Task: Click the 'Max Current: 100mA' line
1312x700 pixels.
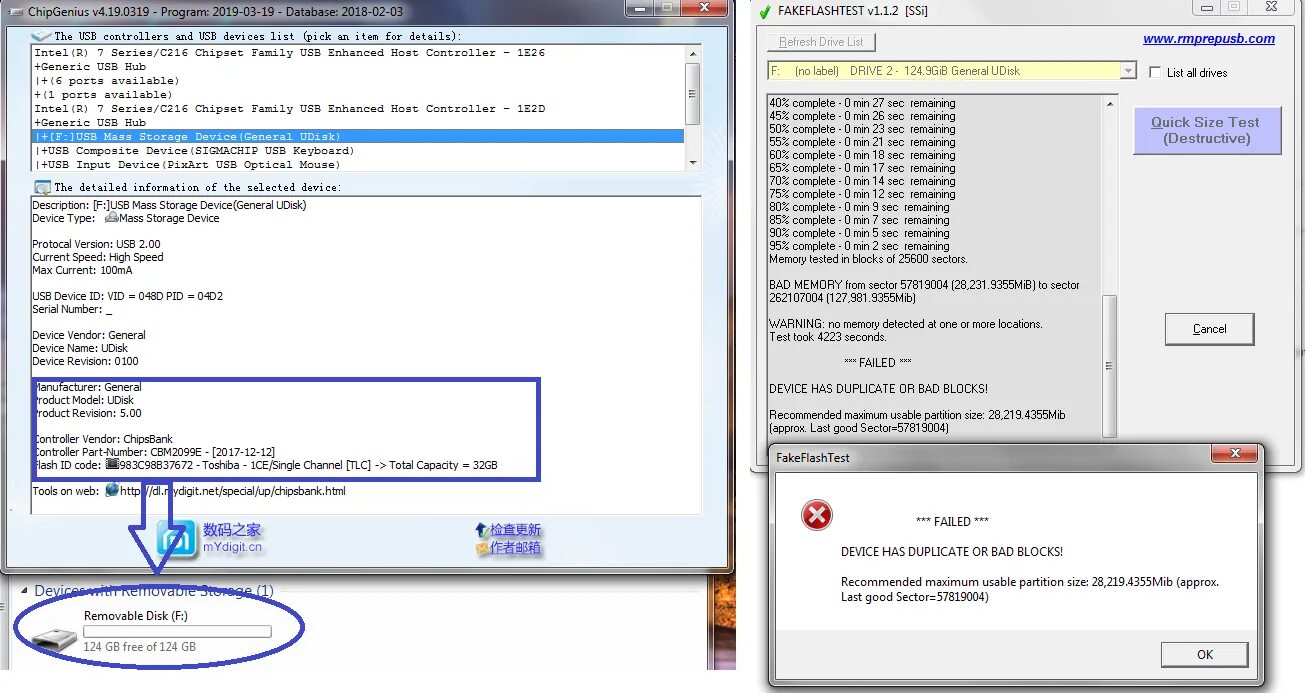Action: pos(82,270)
